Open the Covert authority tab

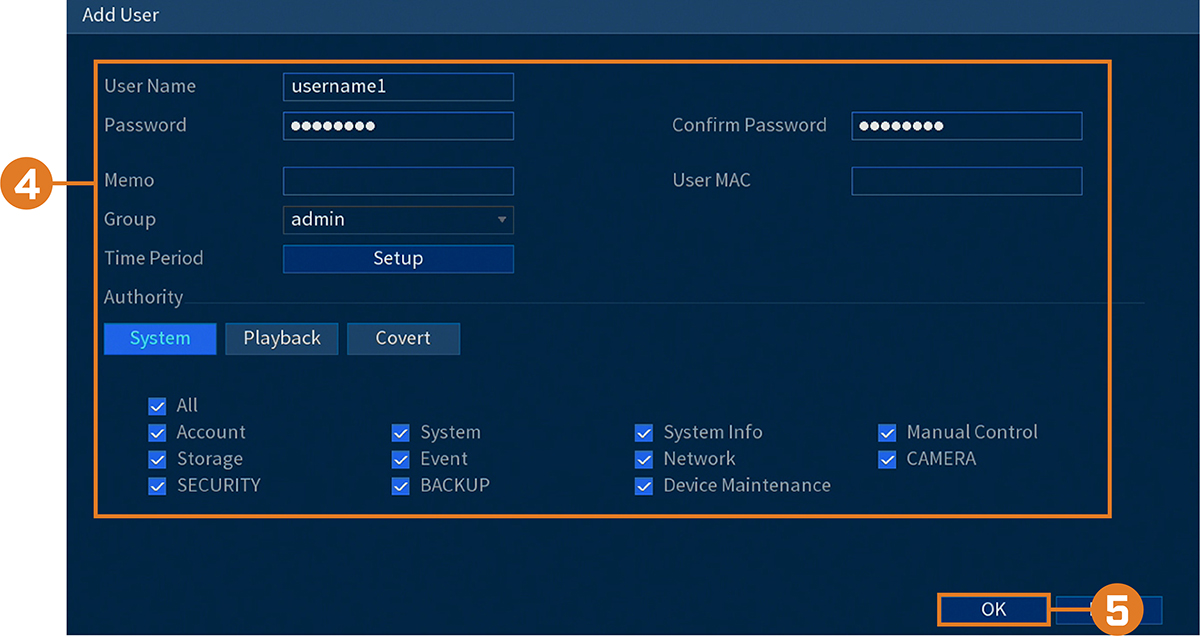[x=403, y=339]
